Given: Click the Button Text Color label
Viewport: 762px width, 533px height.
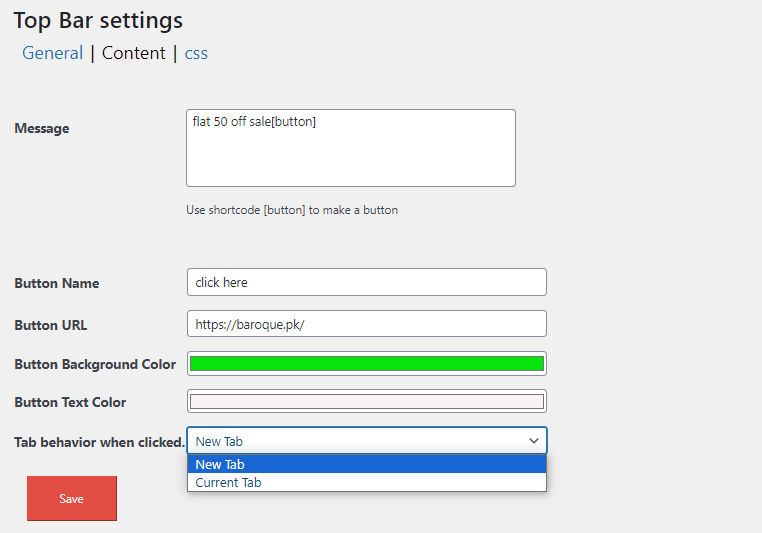Looking at the screenshot, I should pyautogui.click(x=70, y=402).
